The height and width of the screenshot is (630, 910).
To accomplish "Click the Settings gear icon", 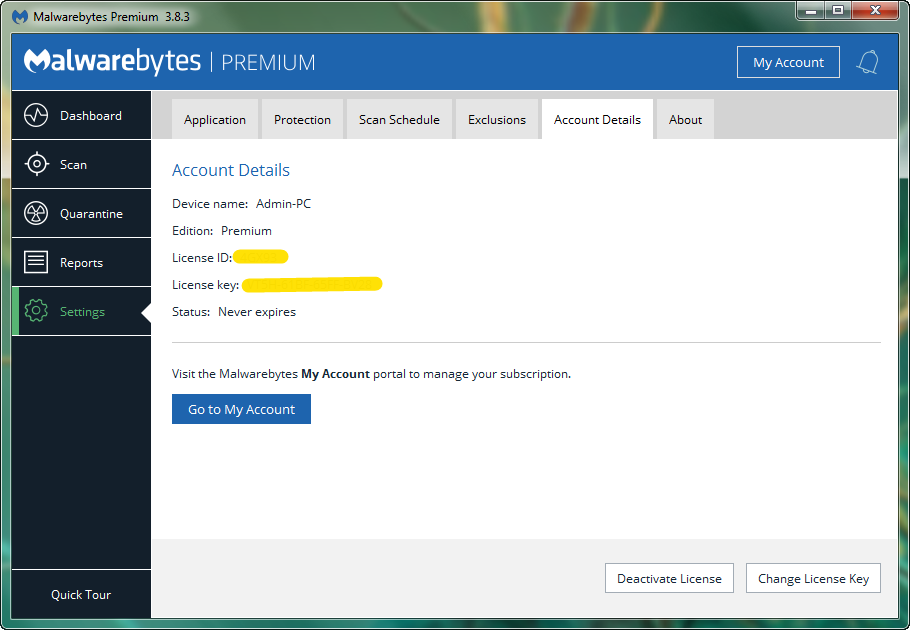I will (36, 312).
